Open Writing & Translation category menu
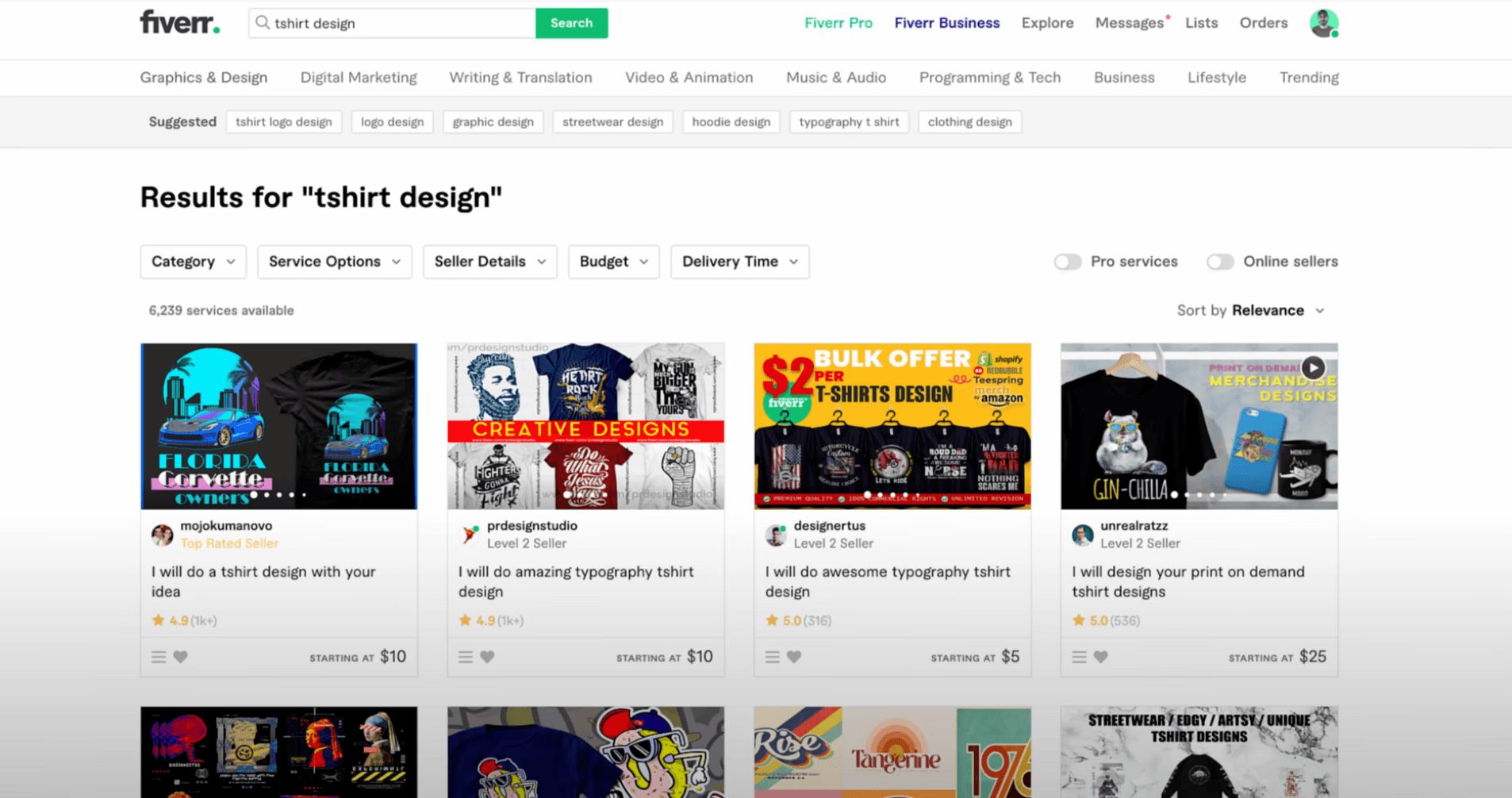This screenshot has width=1512, height=798. click(x=520, y=78)
